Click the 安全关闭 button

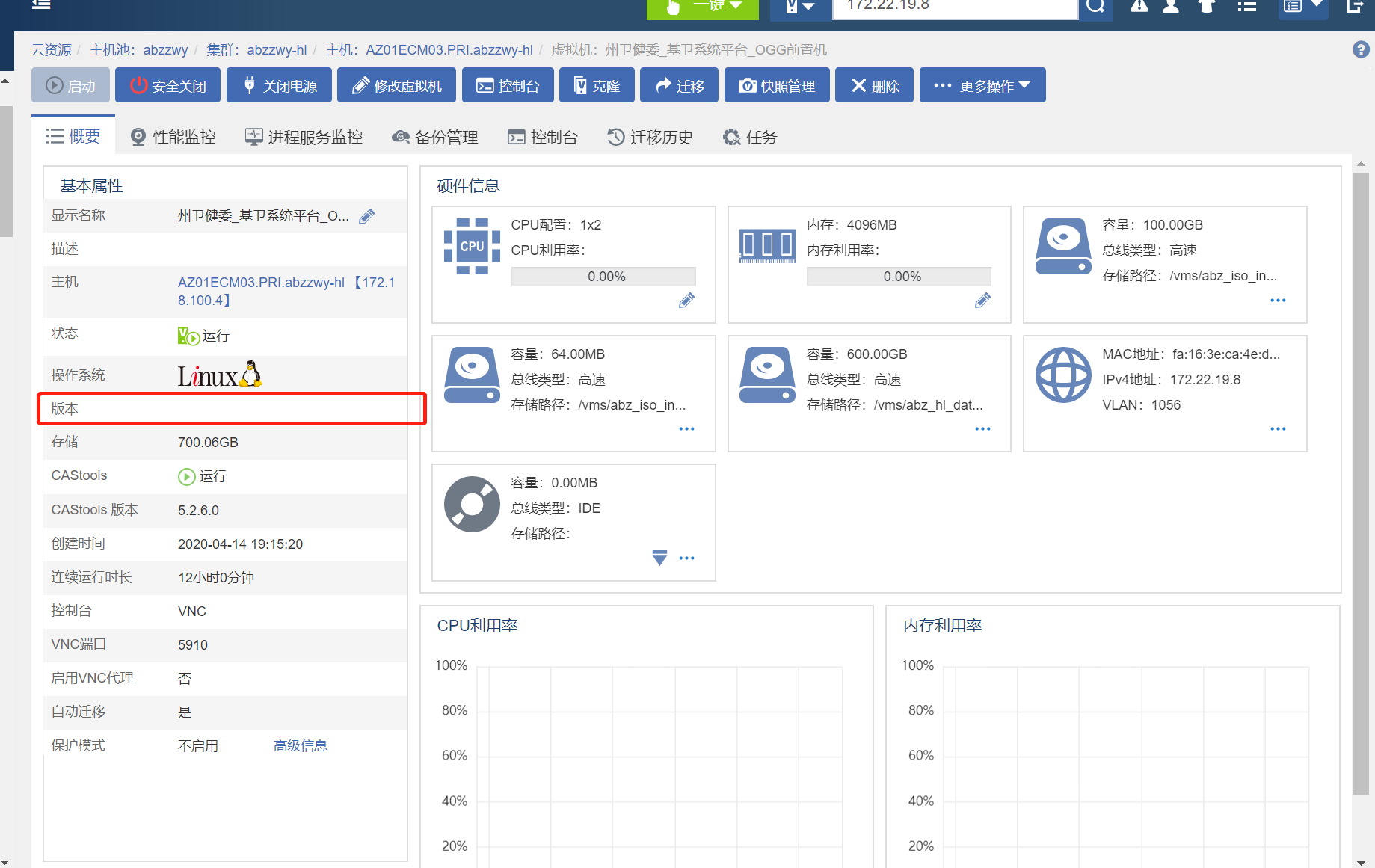[168, 85]
